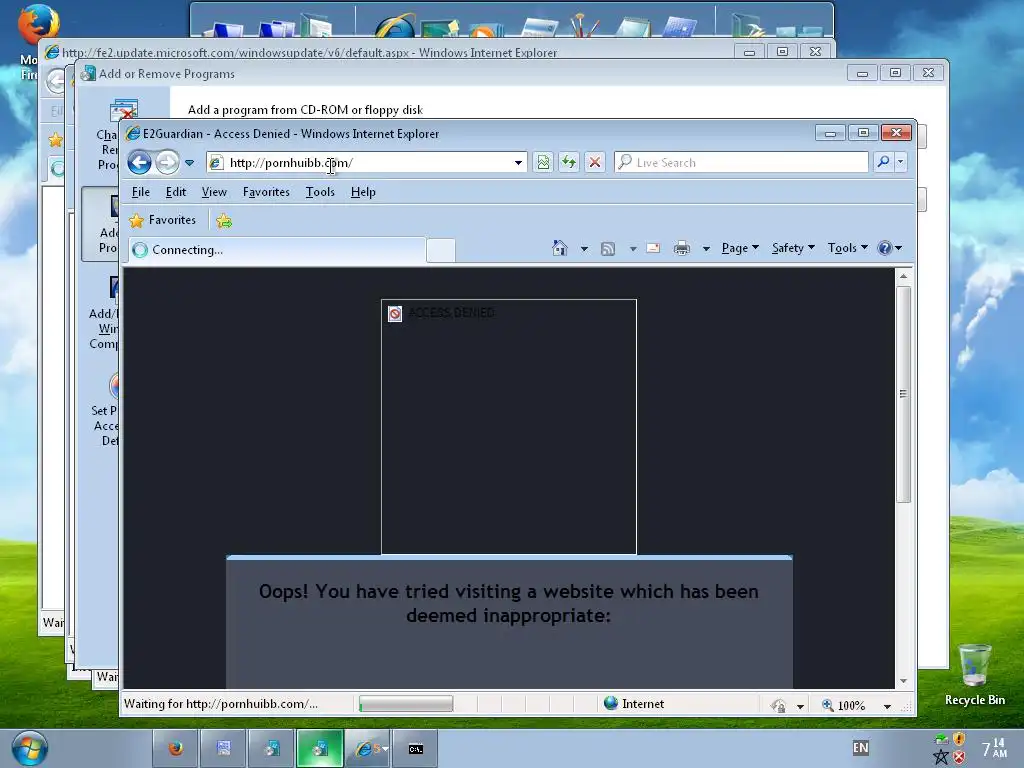Viewport: 1024px width, 768px height.
Task: Open the Tools menu in menu bar
Action: [320, 192]
